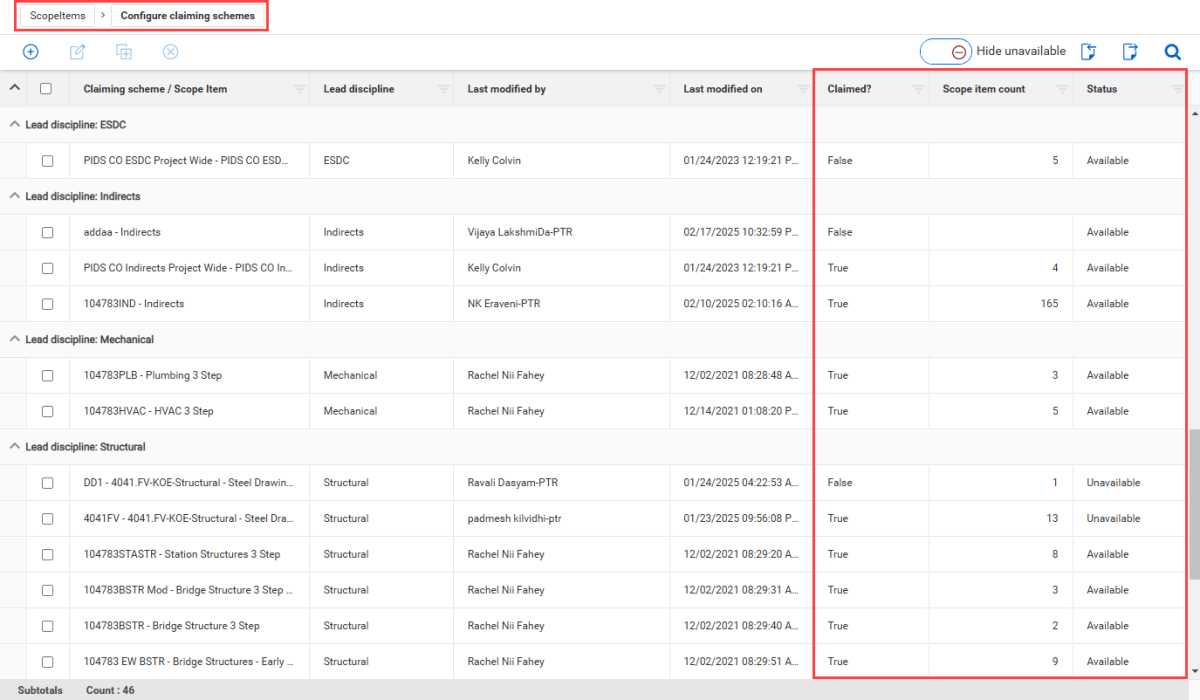Open filter menu for Lead discipline column
The height and width of the screenshot is (700, 1200).
tap(443, 89)
